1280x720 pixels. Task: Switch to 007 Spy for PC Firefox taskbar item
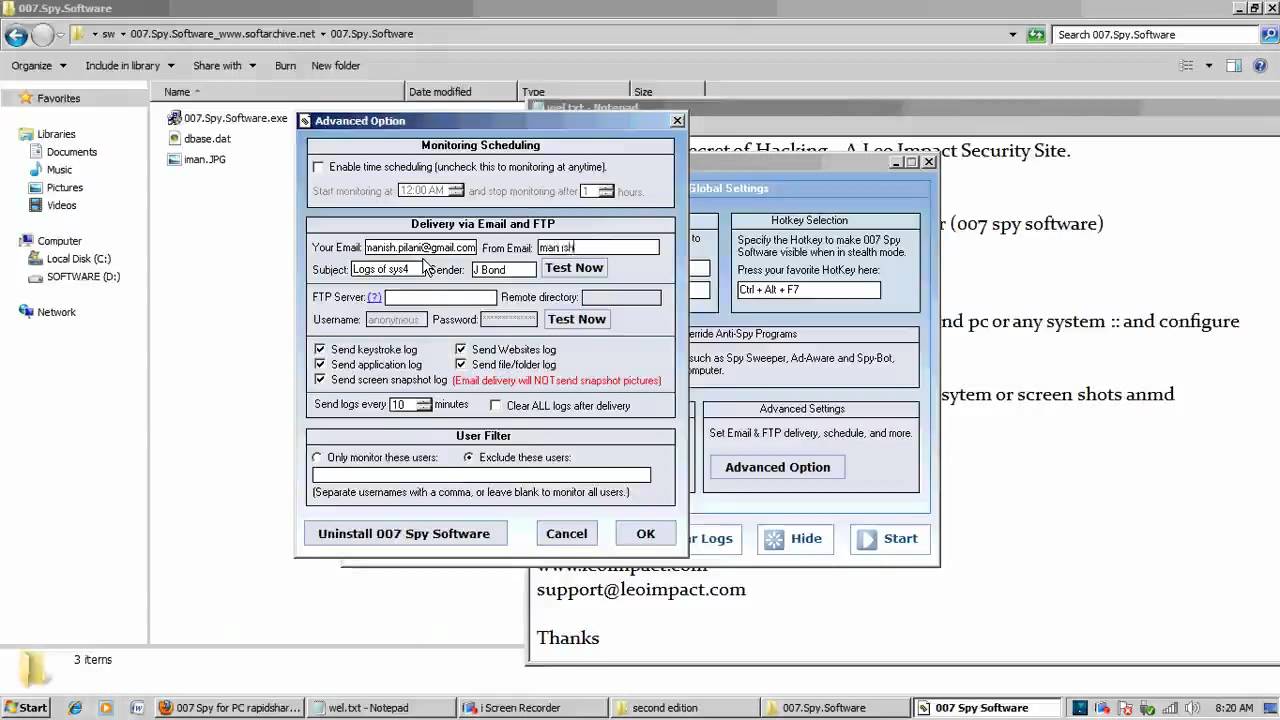pos(229,708)
